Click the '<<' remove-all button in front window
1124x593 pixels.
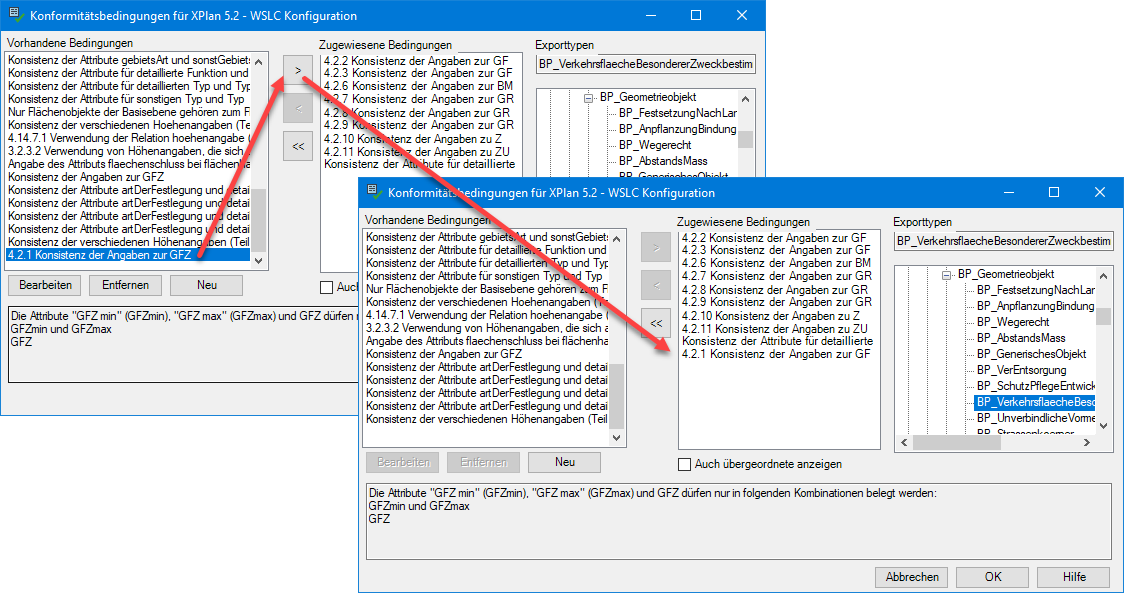coord(655,323)
